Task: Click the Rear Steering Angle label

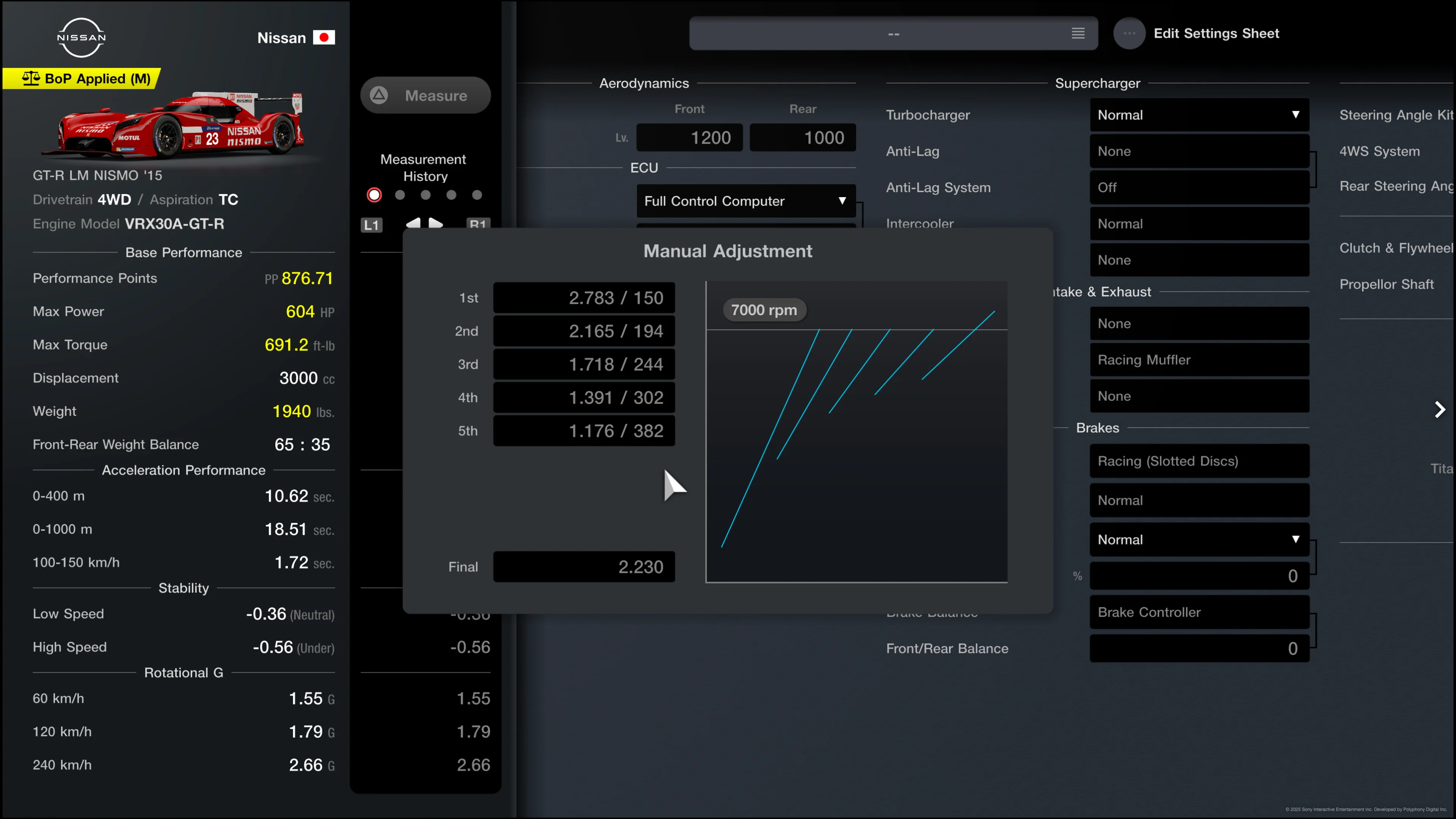Action: tap(1396, 187)
